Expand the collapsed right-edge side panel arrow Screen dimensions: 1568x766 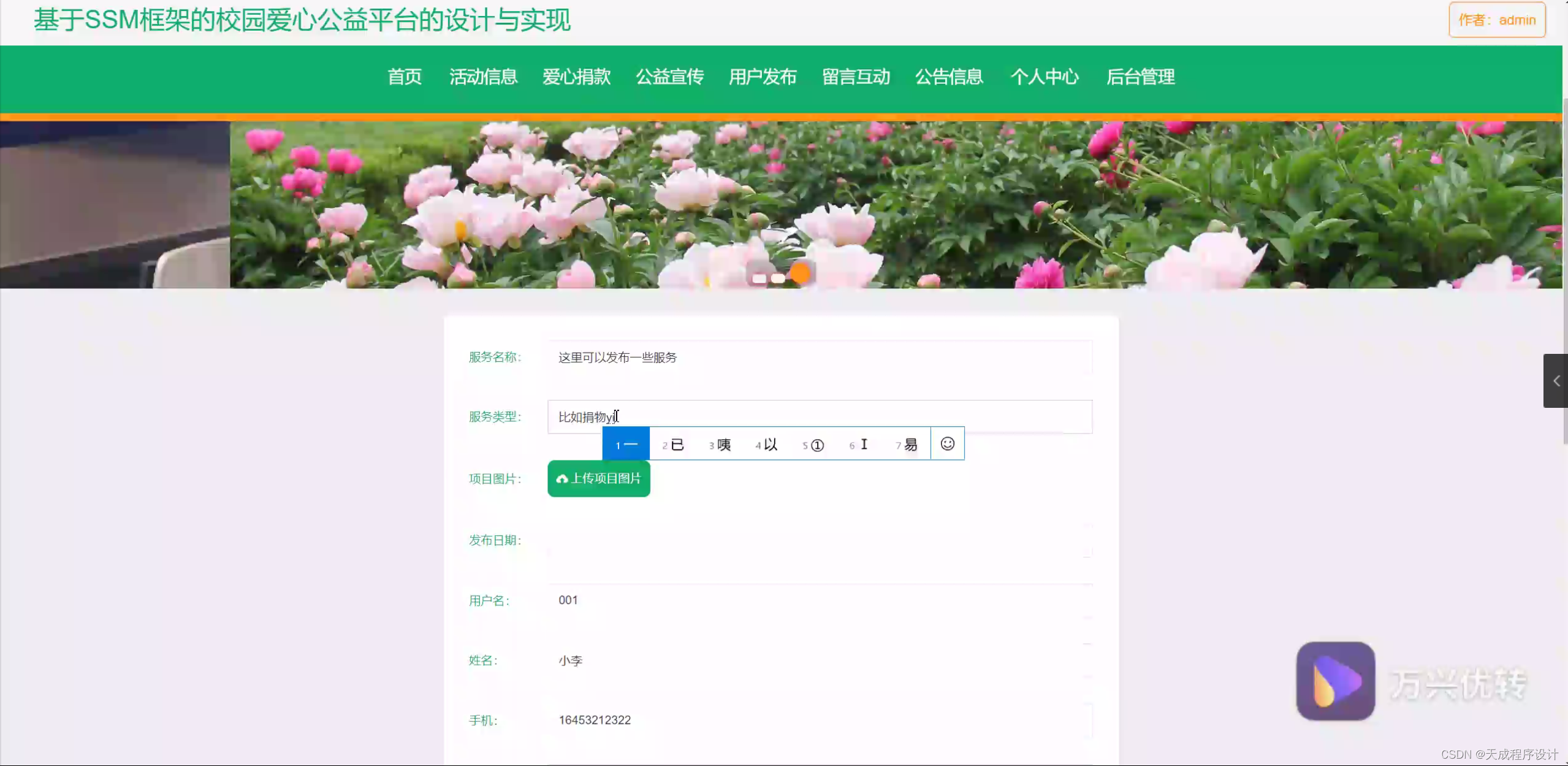pyautogui.click(x=1558, y=380)
